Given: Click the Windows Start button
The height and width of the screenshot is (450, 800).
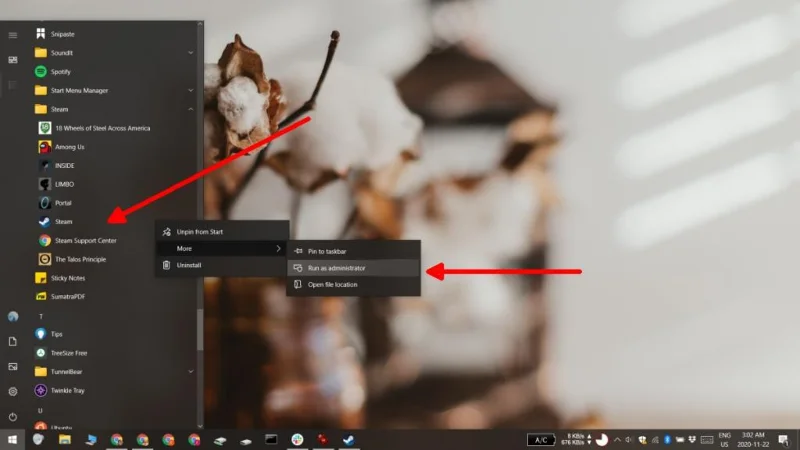Looking at the screenshot, I should click(x=12, y=440).
